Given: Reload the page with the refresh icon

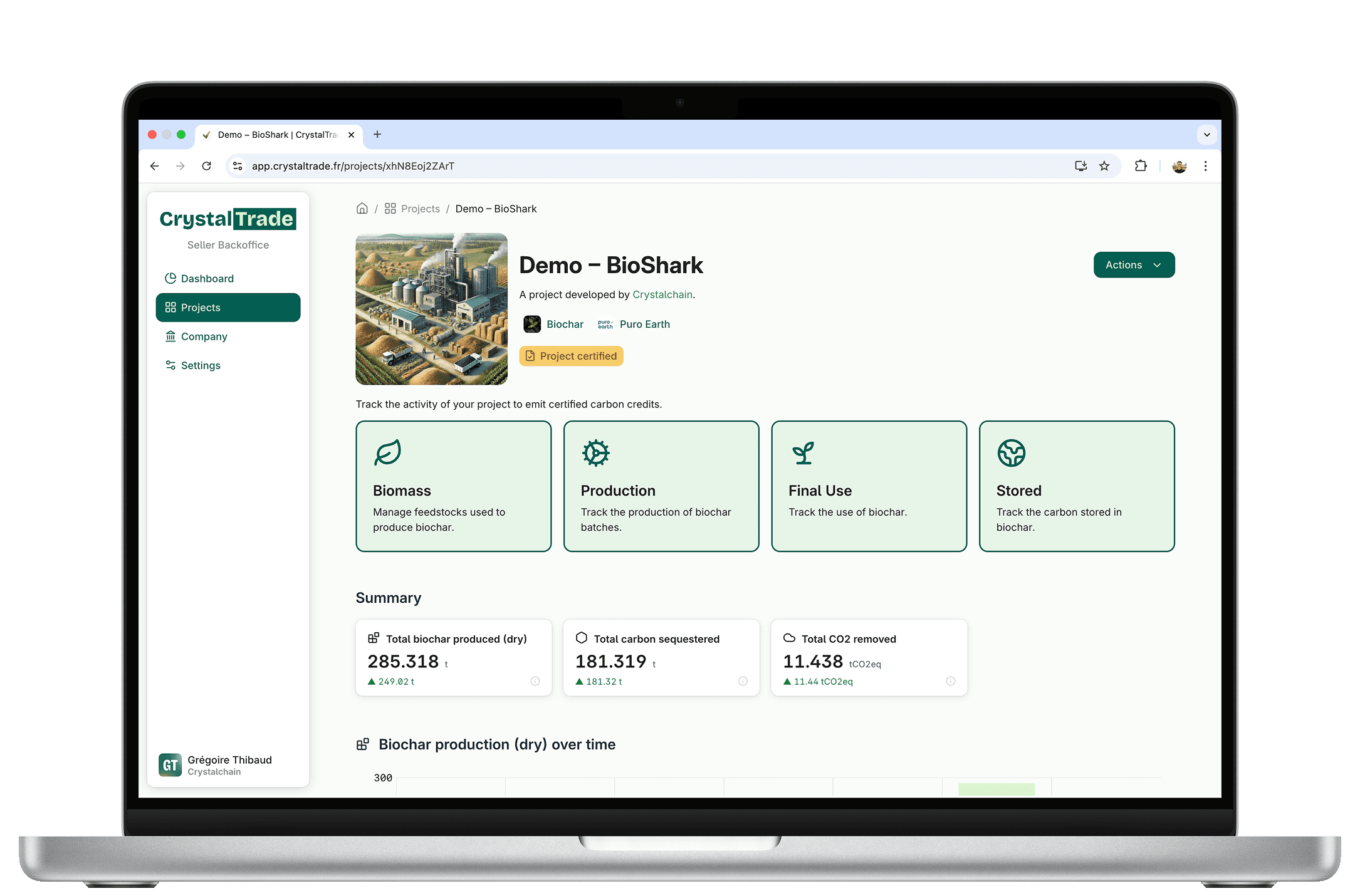Looking at the screenshot, I should click(207, 166).
